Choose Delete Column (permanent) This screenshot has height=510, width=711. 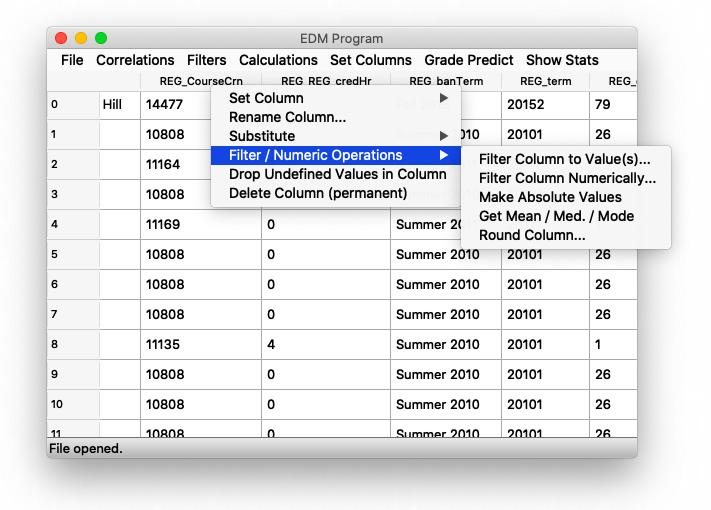click(318, 193)
